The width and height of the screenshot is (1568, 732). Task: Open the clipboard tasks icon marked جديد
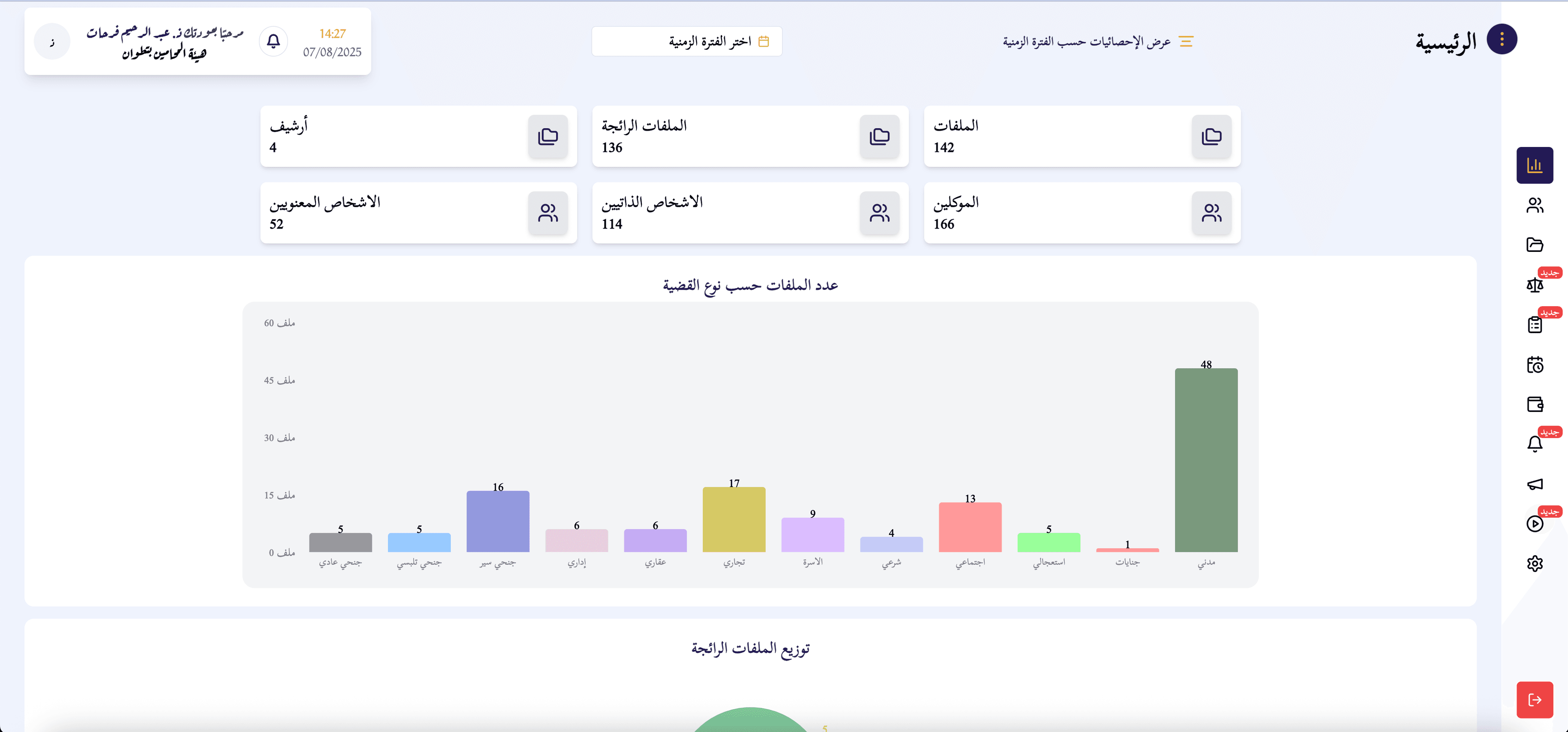[1535, 324]
